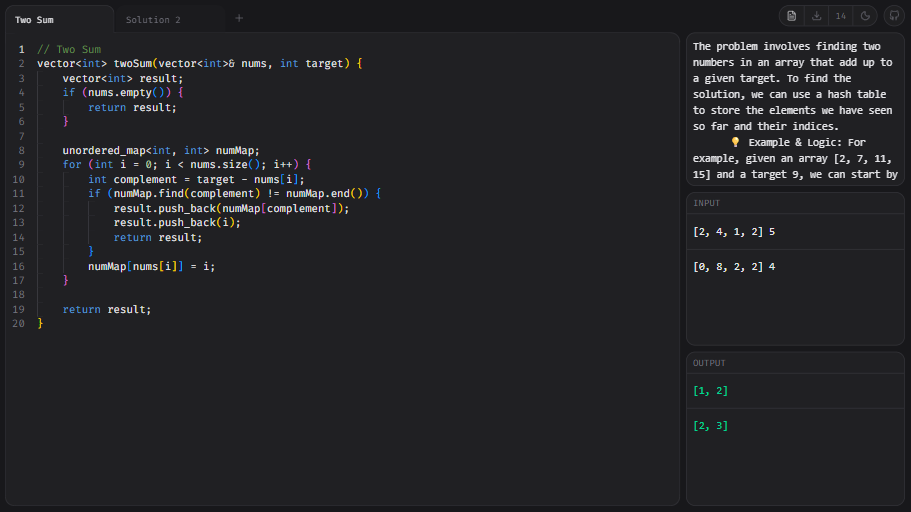Screen dimensions: 911x512
Task: Click the first input row [2, 4, 1, 2] 5
Action: point(795,232)
